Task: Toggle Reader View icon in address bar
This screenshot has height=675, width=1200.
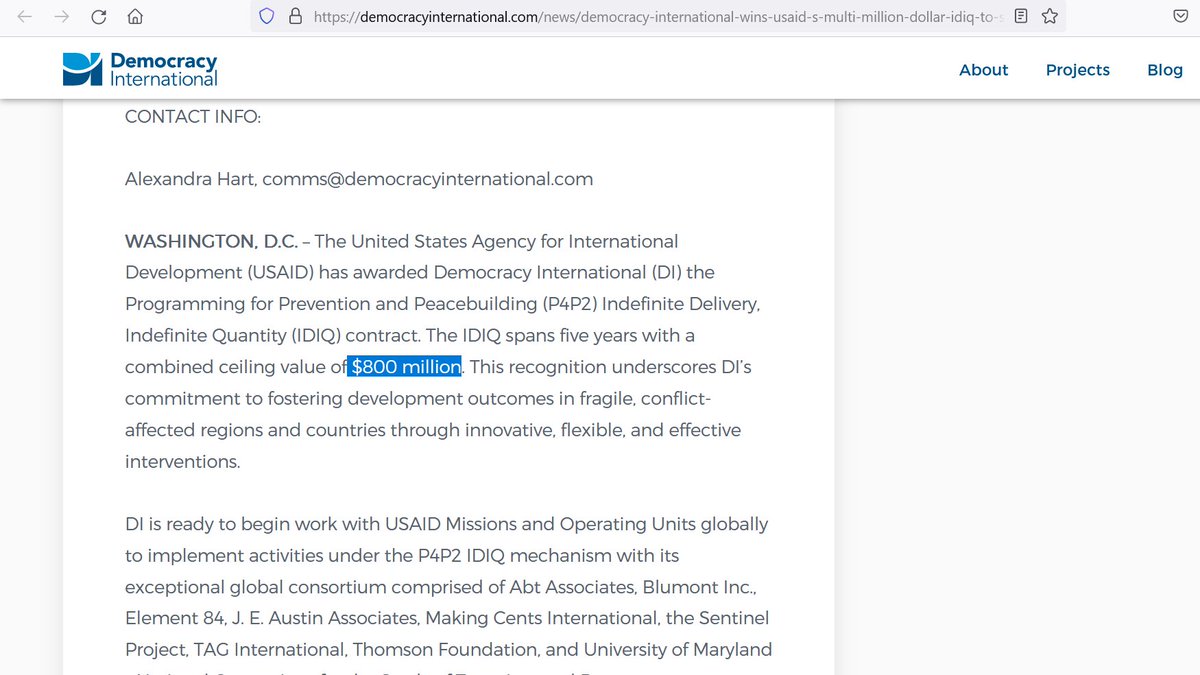Action: tap(1020, 16)
